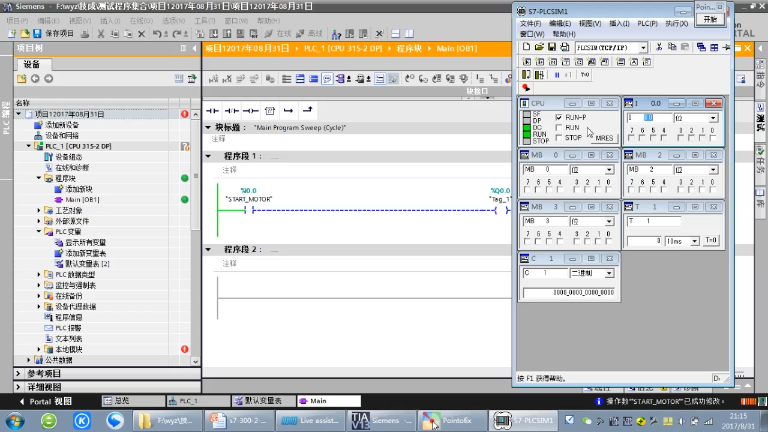The image size is (768, 432).
Task: Save project in TIA Portal toolbar
Action: (37, 33)
